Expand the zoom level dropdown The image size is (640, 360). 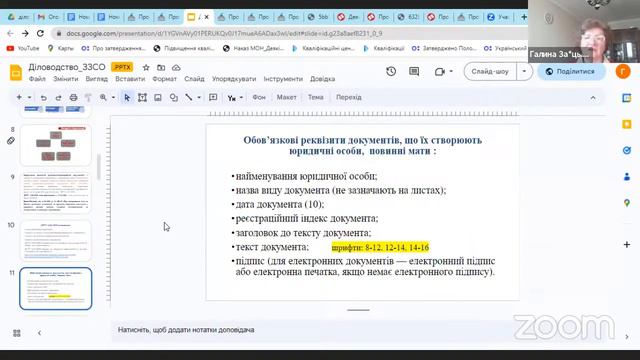113,98
